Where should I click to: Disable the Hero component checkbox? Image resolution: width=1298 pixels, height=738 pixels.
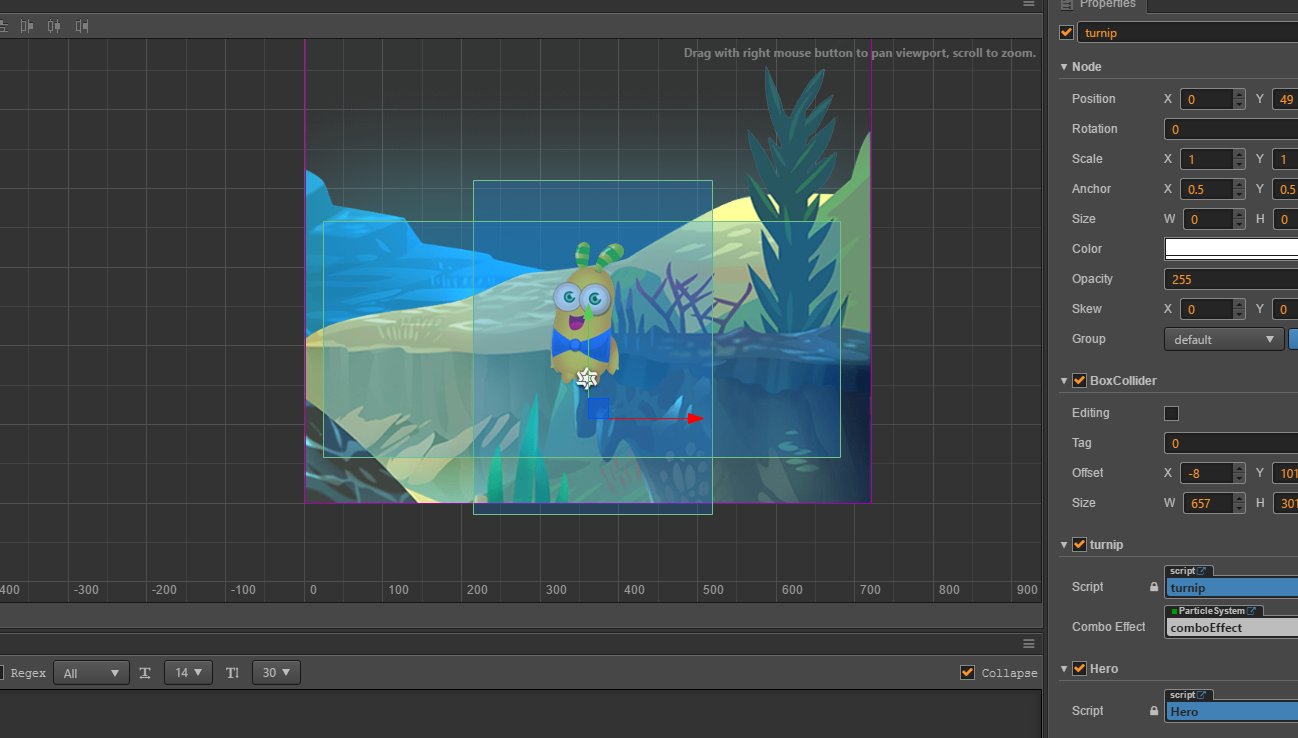(x=1079, y=668)
